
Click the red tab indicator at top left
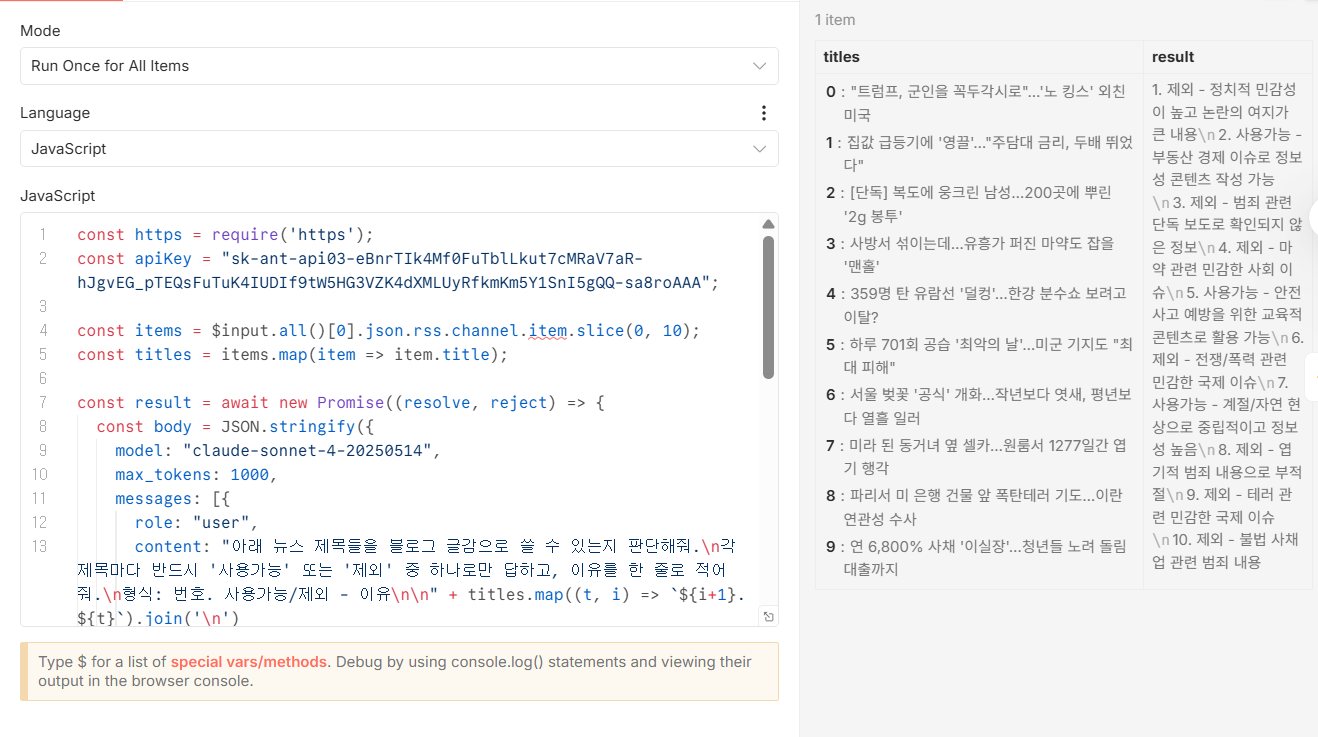point(60,3)
